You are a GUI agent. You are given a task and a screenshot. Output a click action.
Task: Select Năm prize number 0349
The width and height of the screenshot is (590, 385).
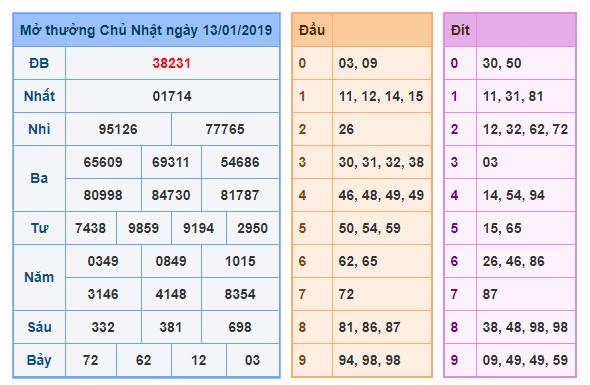coord(103,261)
